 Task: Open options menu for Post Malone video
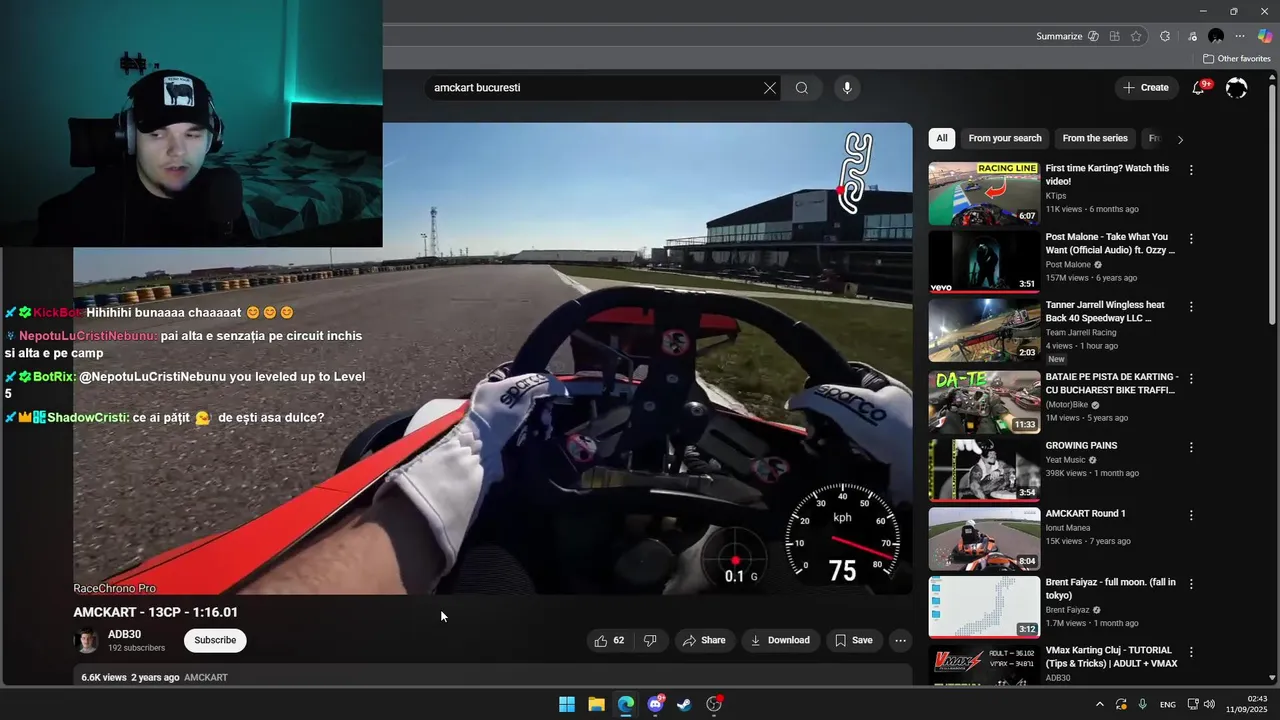pyautogui.click(x=1191, y=238)
